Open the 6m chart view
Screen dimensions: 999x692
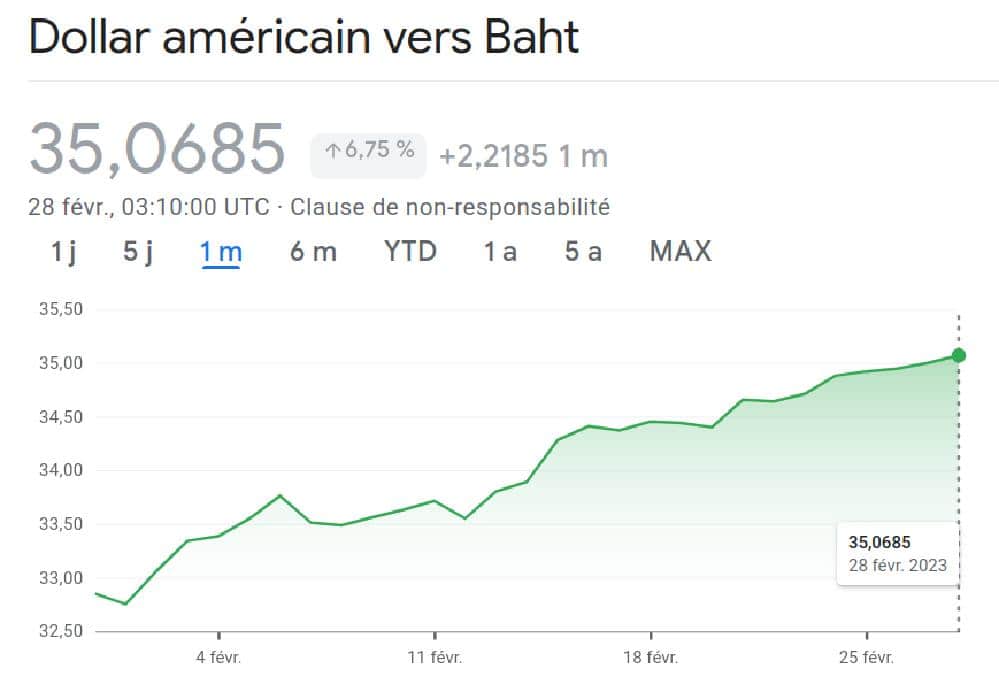[313, 252]
